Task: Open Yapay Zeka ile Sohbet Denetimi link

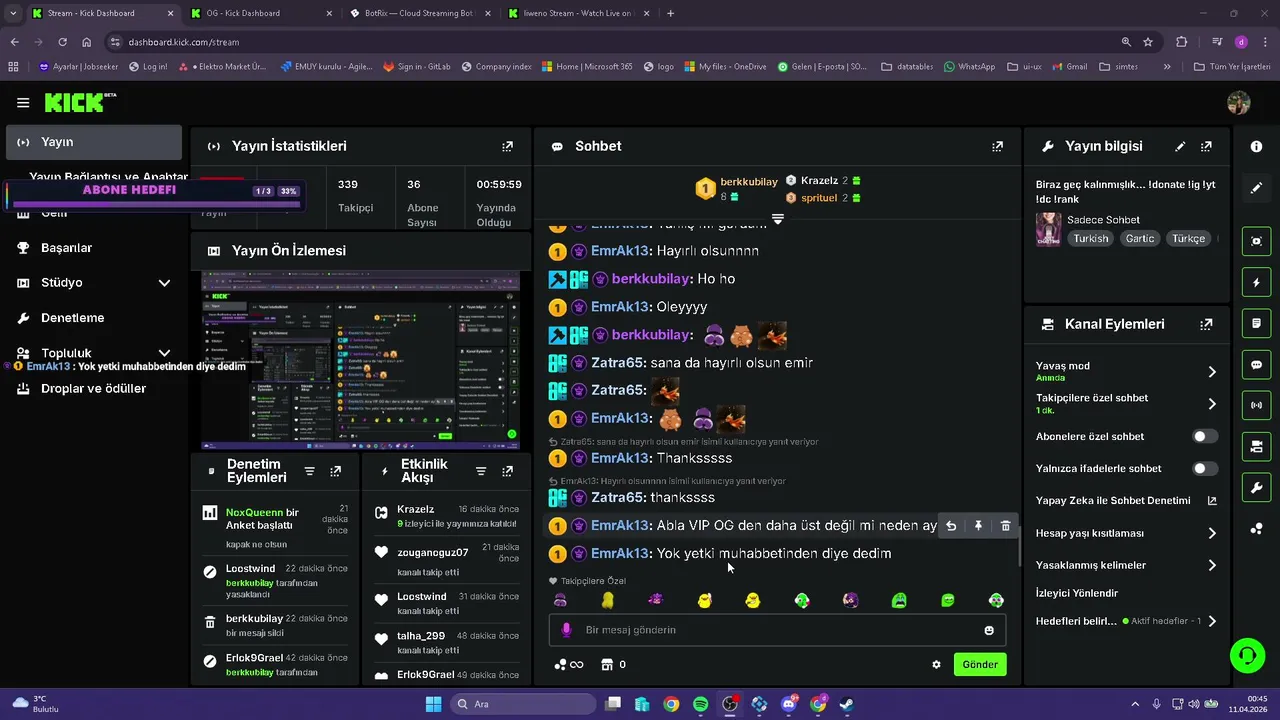Action: coord(1126,501)
